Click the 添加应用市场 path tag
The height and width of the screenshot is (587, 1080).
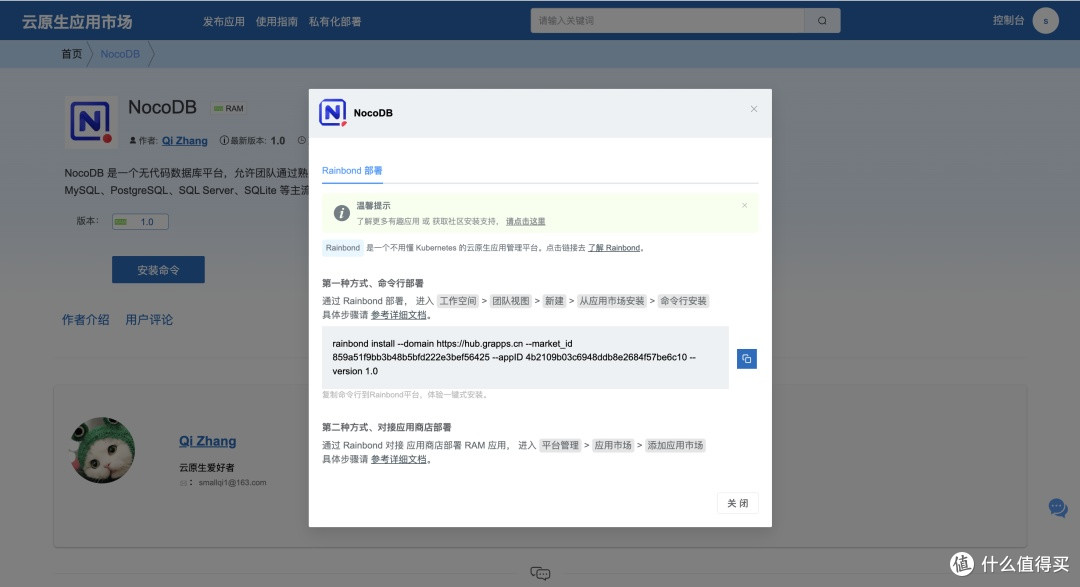pyautogui.click(x=675, y=446)
